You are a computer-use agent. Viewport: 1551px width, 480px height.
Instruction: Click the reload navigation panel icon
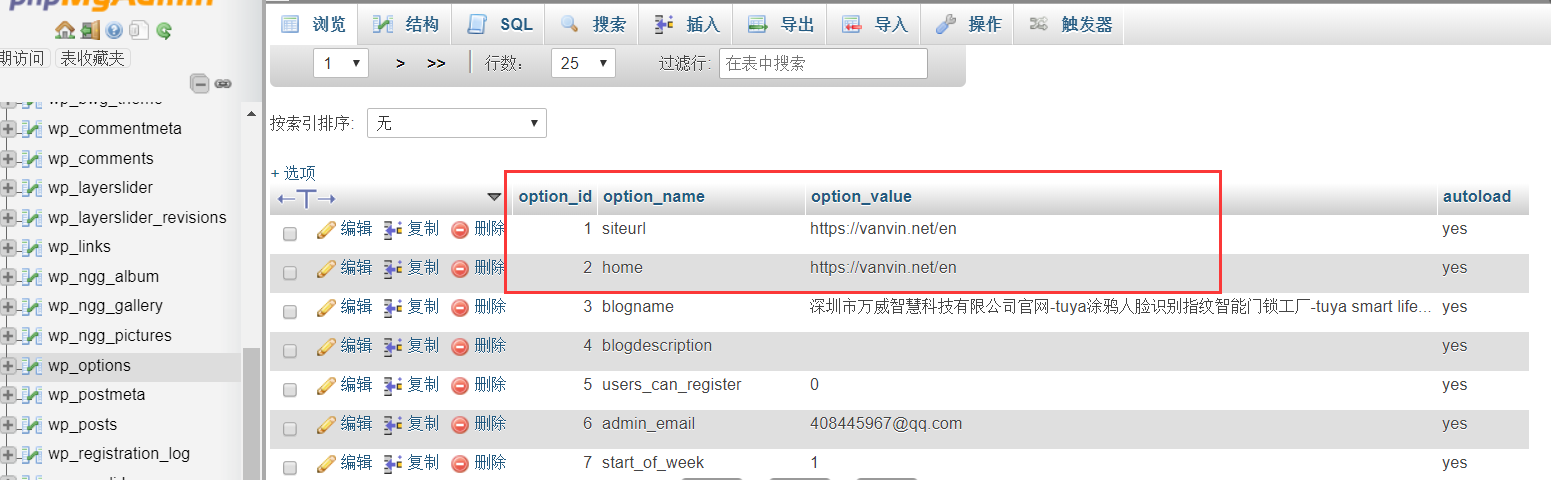163,30
